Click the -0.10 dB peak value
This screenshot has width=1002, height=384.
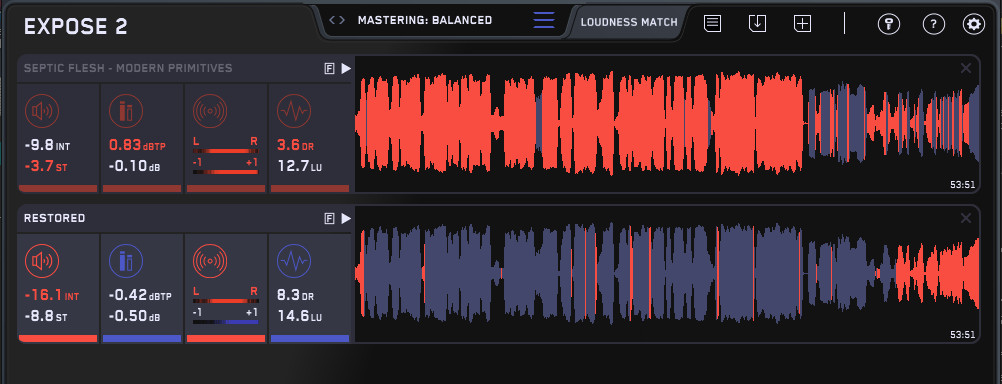pyautogui.click(x=134, y=167)
